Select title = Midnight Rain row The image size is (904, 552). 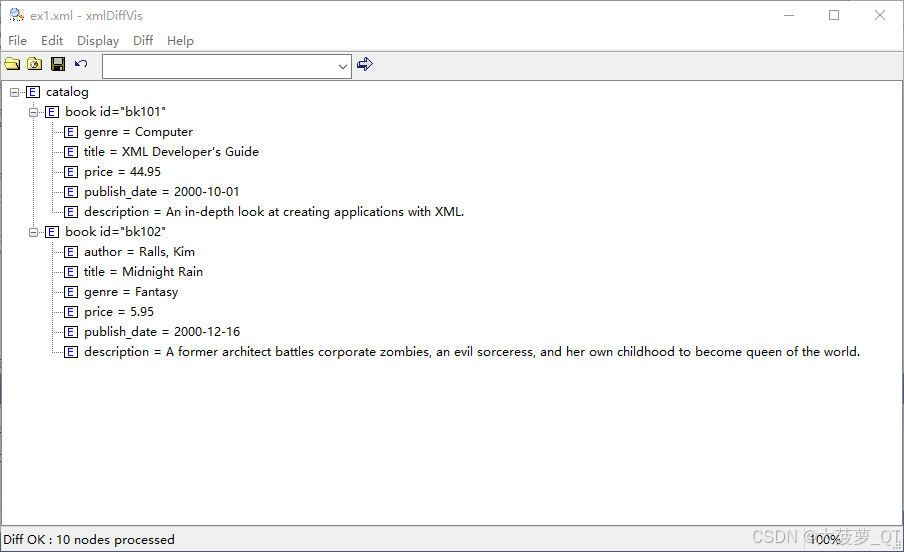[144, 272]
